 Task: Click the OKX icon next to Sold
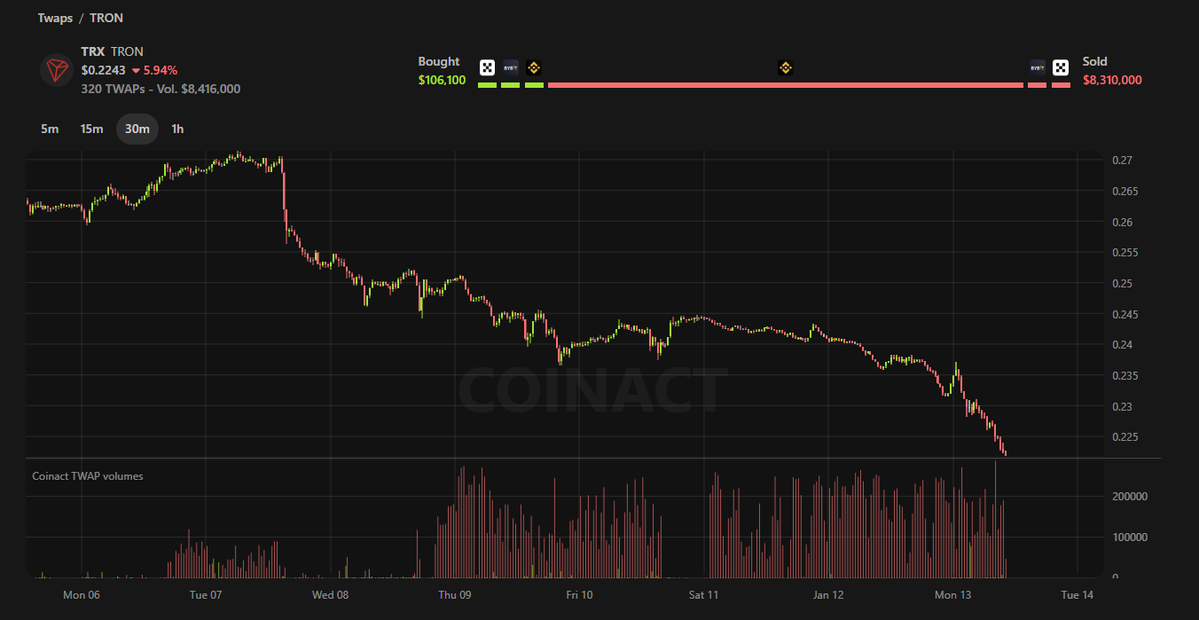(x=1061, y=68)
